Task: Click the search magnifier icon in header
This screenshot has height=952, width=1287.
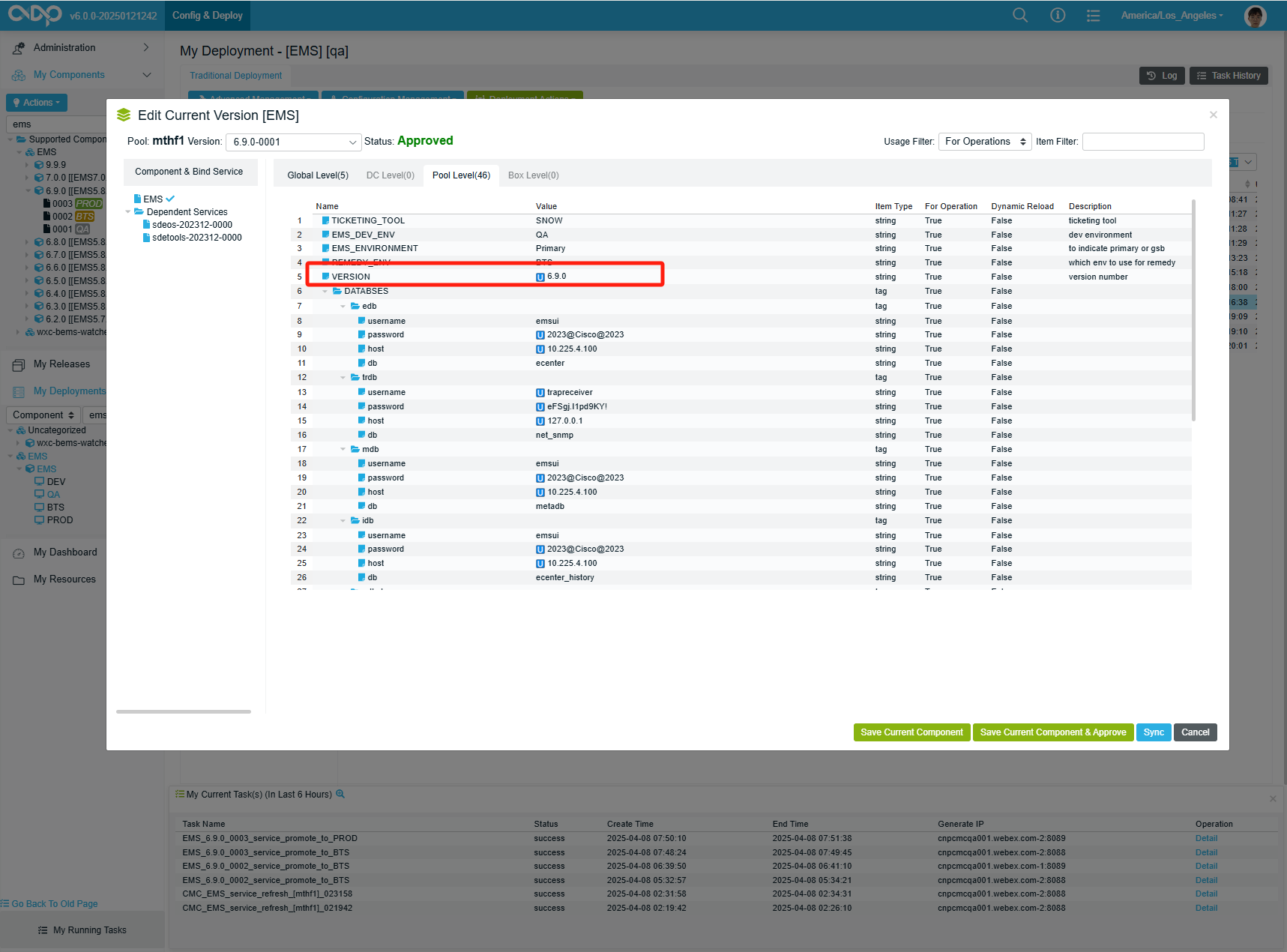Action: click(x=1020, y=15)
